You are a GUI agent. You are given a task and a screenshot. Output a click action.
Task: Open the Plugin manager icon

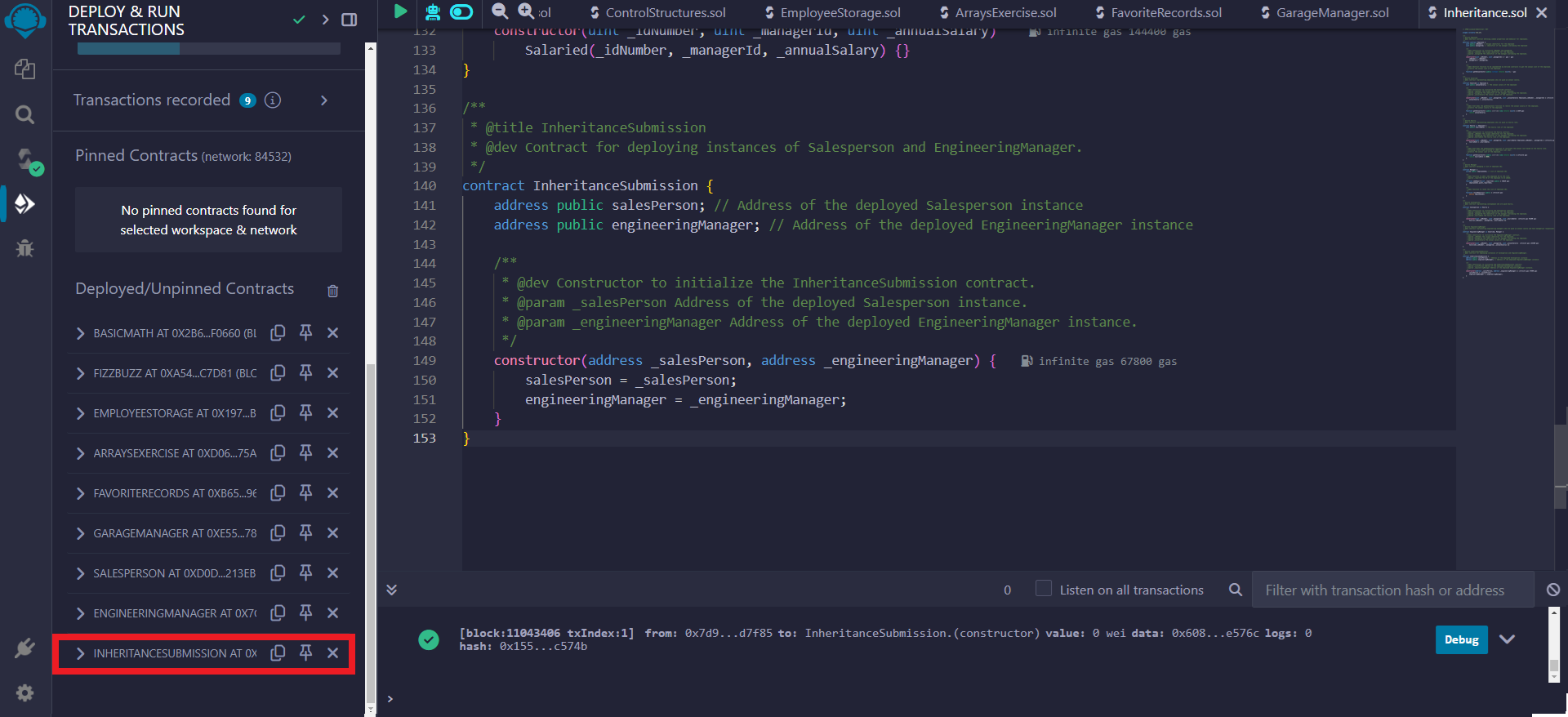click(24, 648)
